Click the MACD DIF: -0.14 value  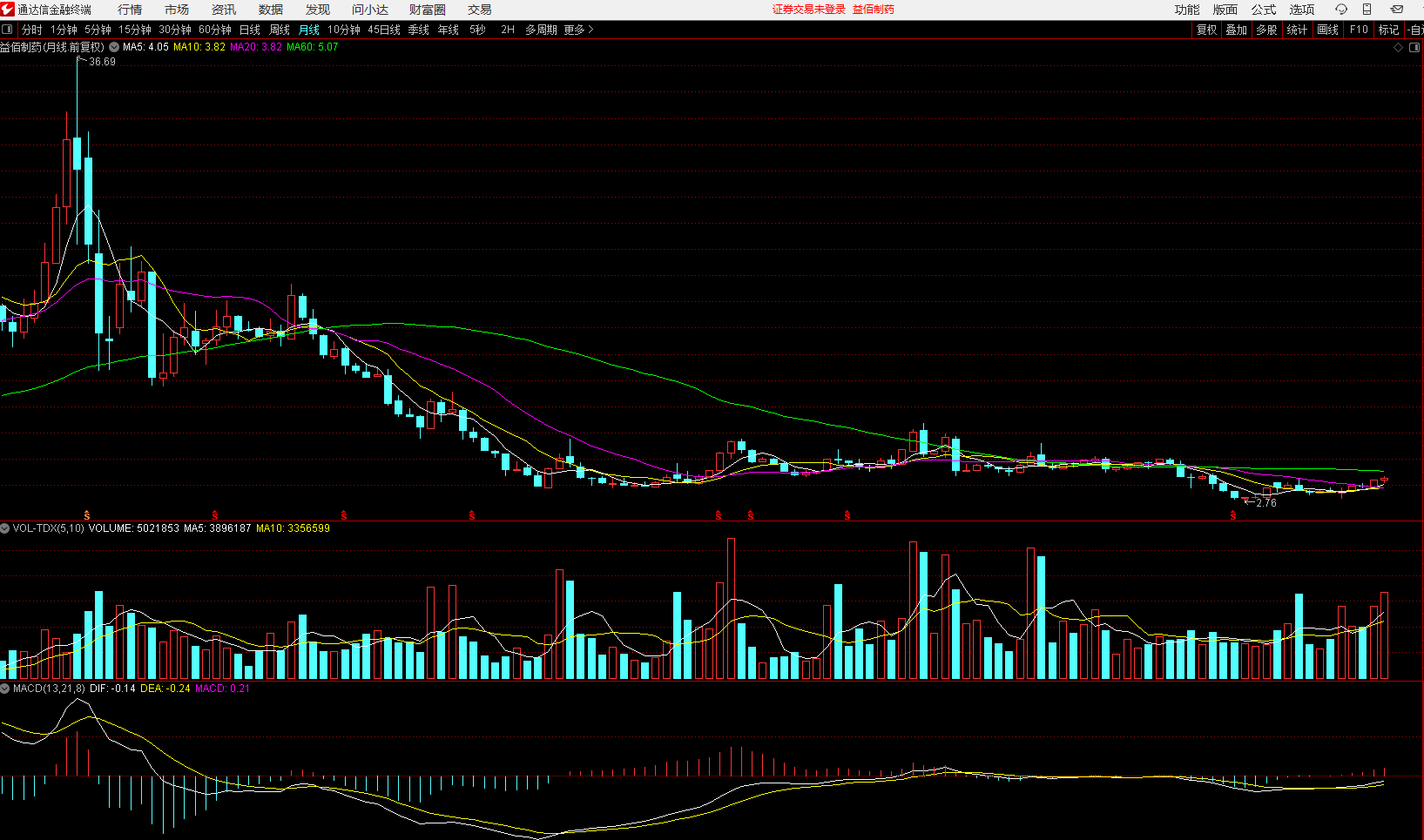coord(112,689)
